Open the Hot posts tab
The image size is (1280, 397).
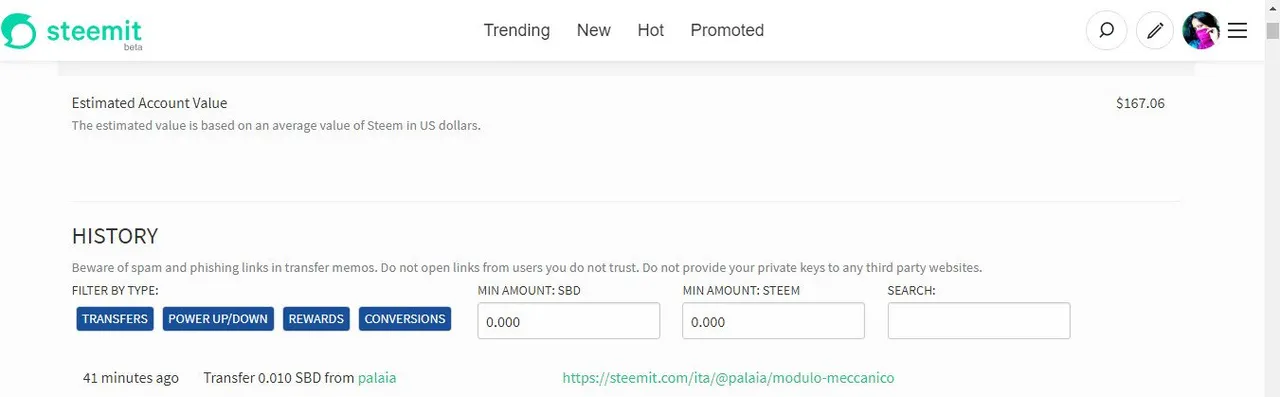coord(651,30)
